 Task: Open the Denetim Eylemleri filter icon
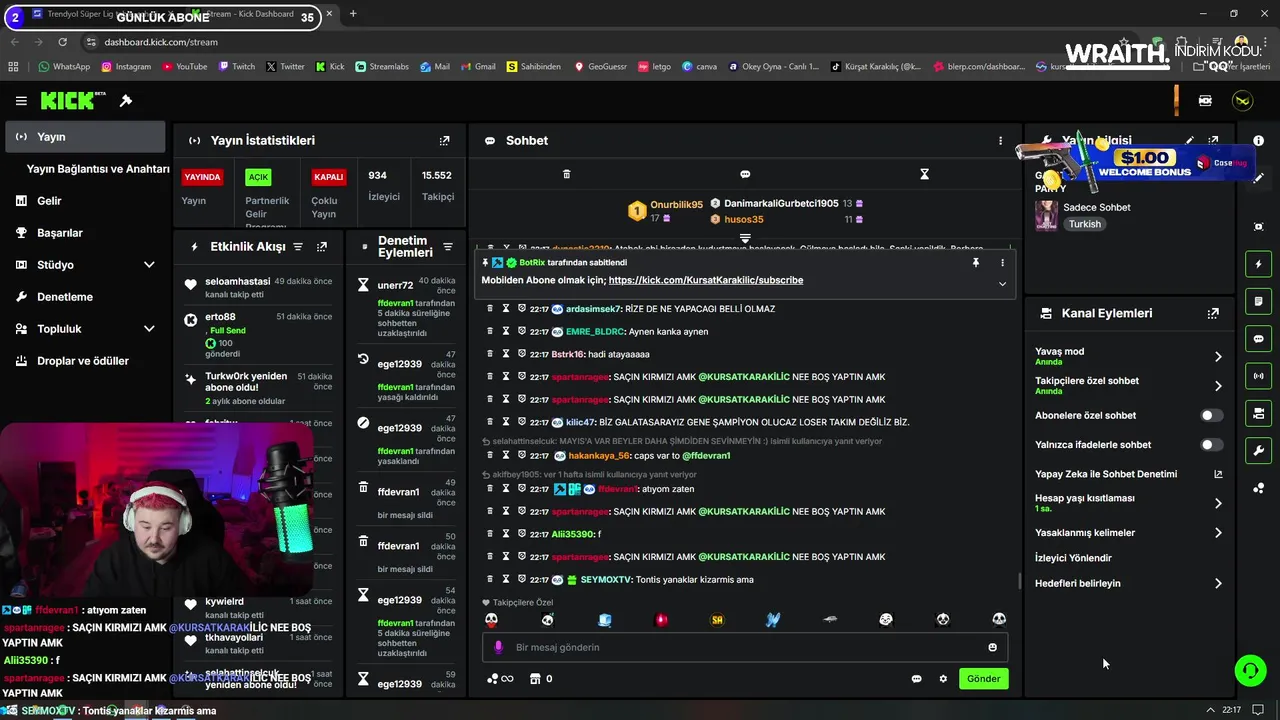447,247
